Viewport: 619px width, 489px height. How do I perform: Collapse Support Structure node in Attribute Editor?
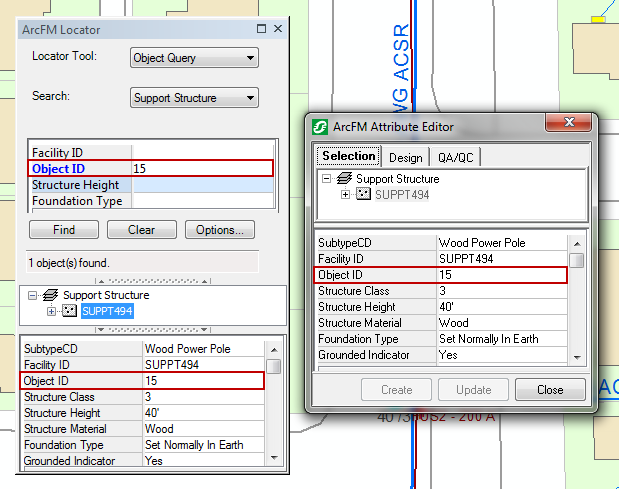pos(327,179)
